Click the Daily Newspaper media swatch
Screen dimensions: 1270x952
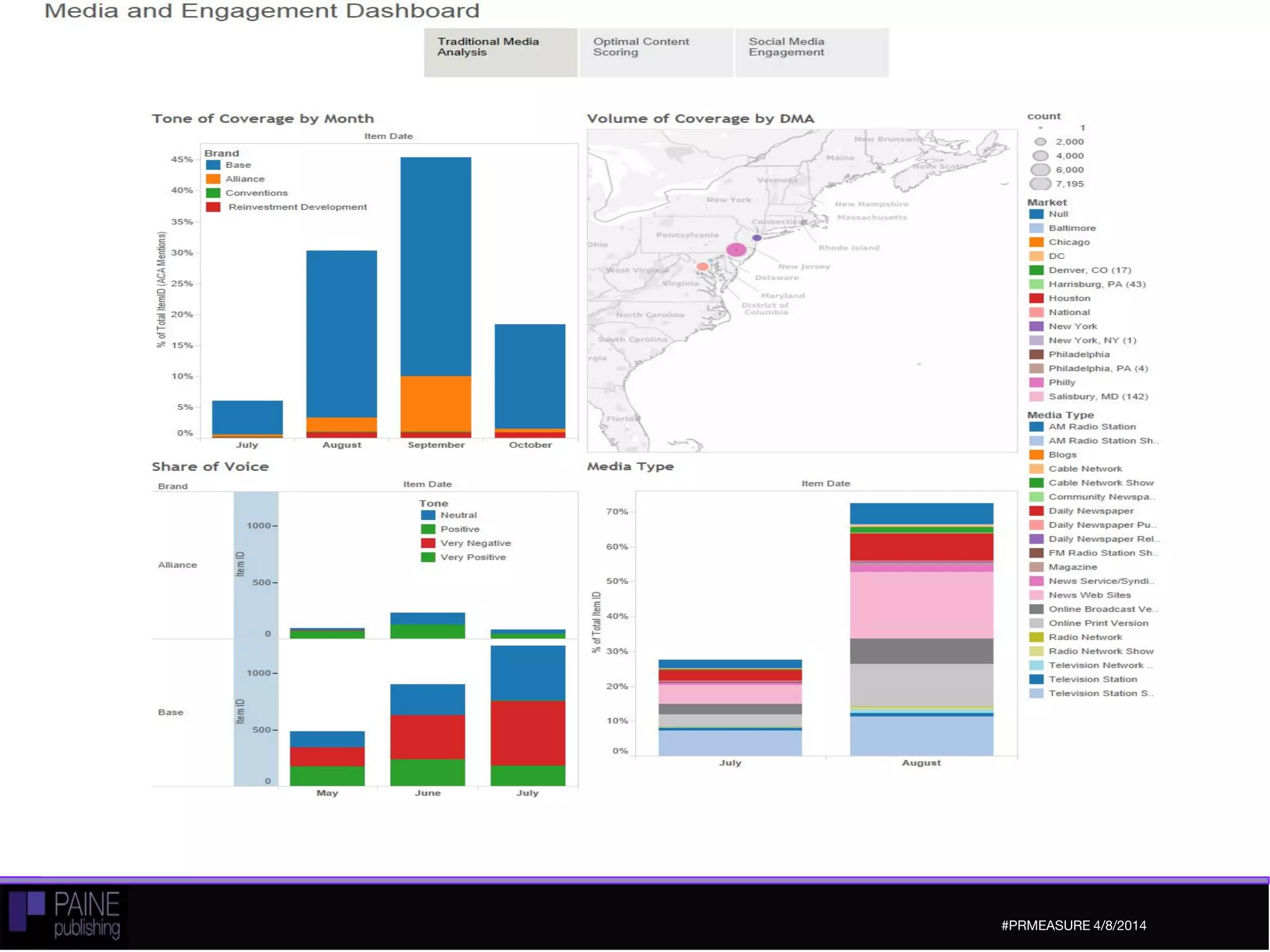click(1036, 511)
